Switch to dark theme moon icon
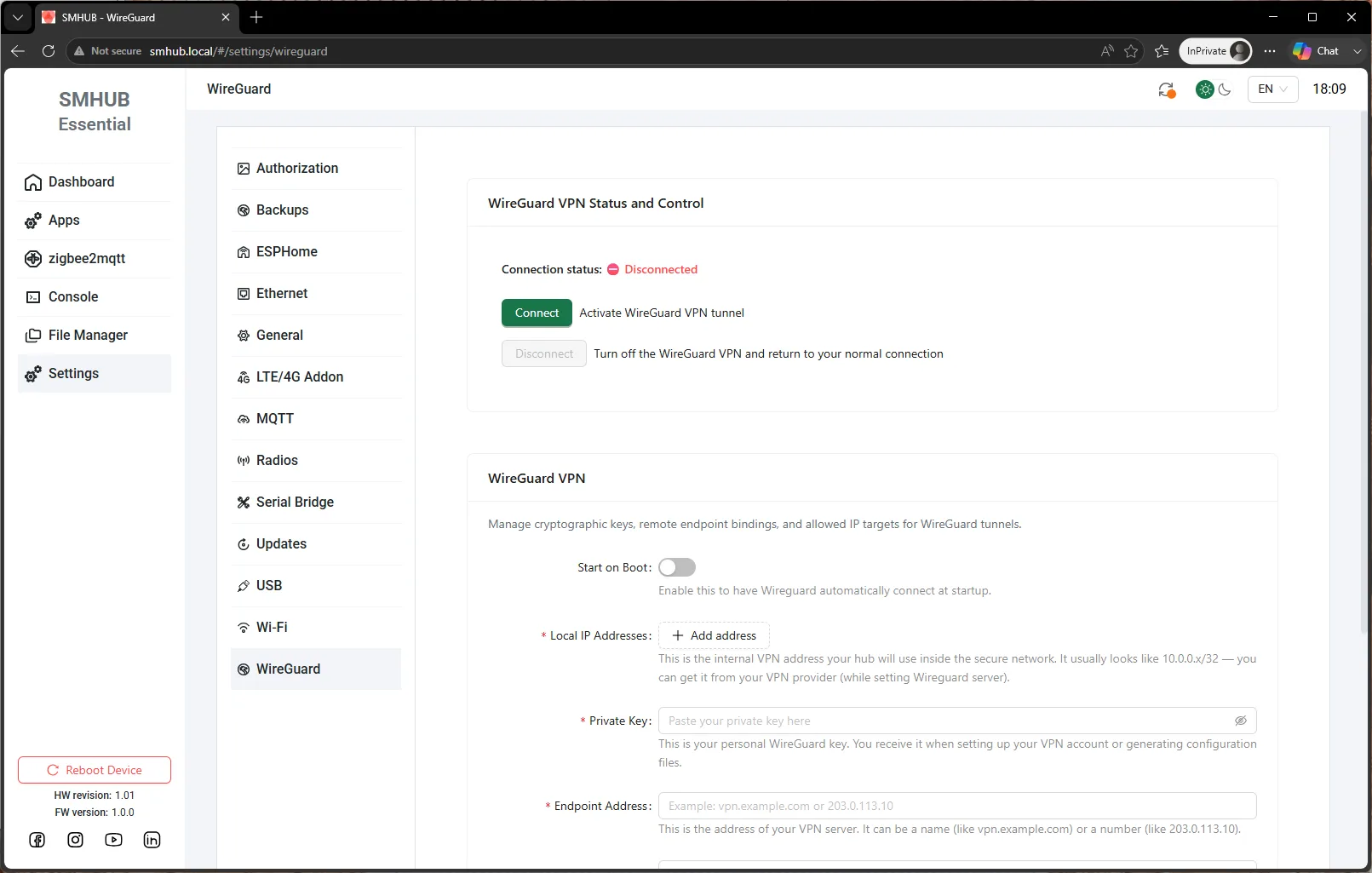This screenshot has height=873, width=1372. [x=1225, y=89]
